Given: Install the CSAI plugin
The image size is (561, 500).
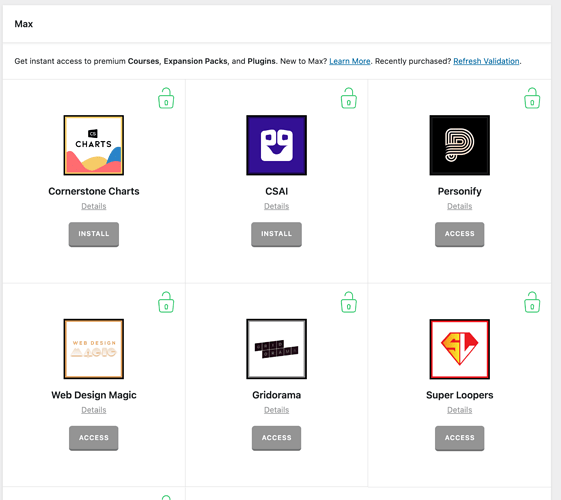Looking at the screenshot, I should [x=277, y=234].
